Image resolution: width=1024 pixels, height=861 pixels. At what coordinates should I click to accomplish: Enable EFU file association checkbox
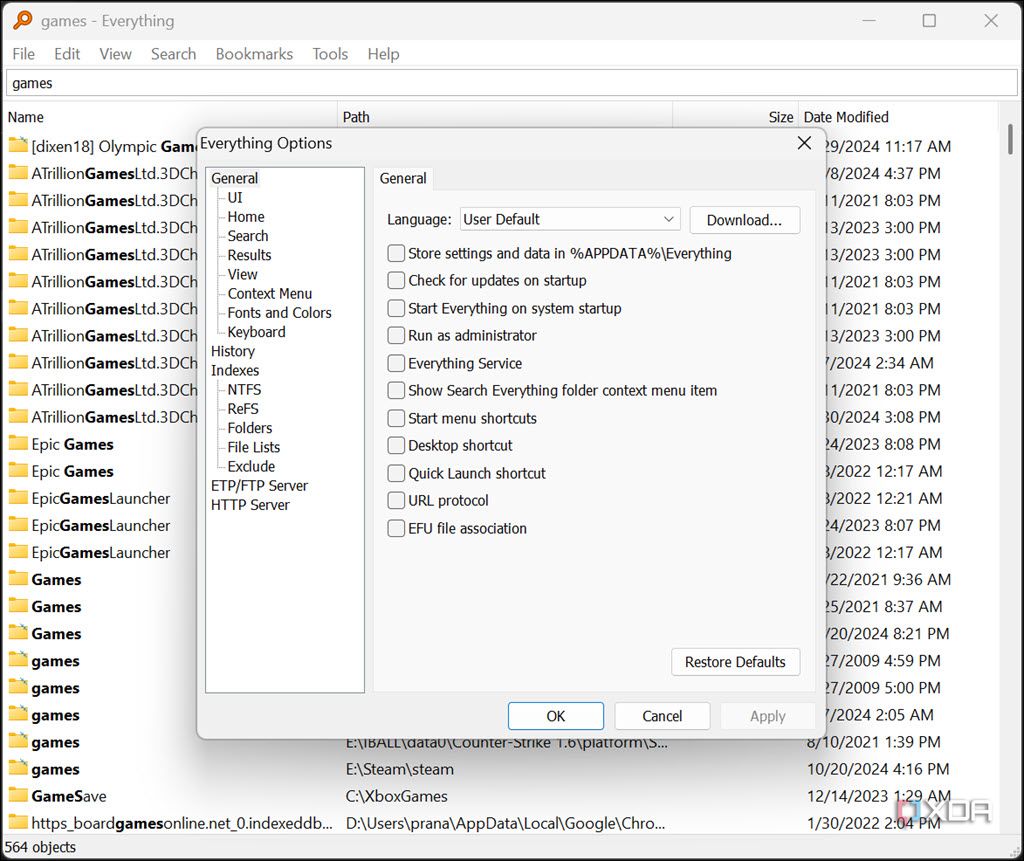click(396, 528)
